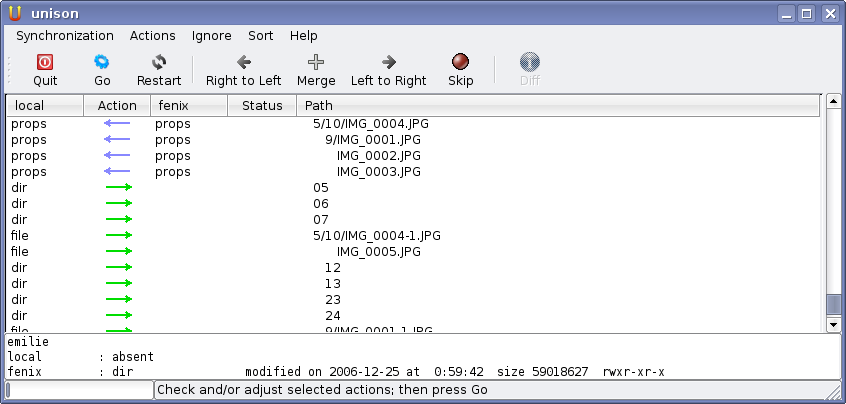Viewport: 846px width, 404px height.
Task: Click the Merge plus icon
Action: pos(316,62)
